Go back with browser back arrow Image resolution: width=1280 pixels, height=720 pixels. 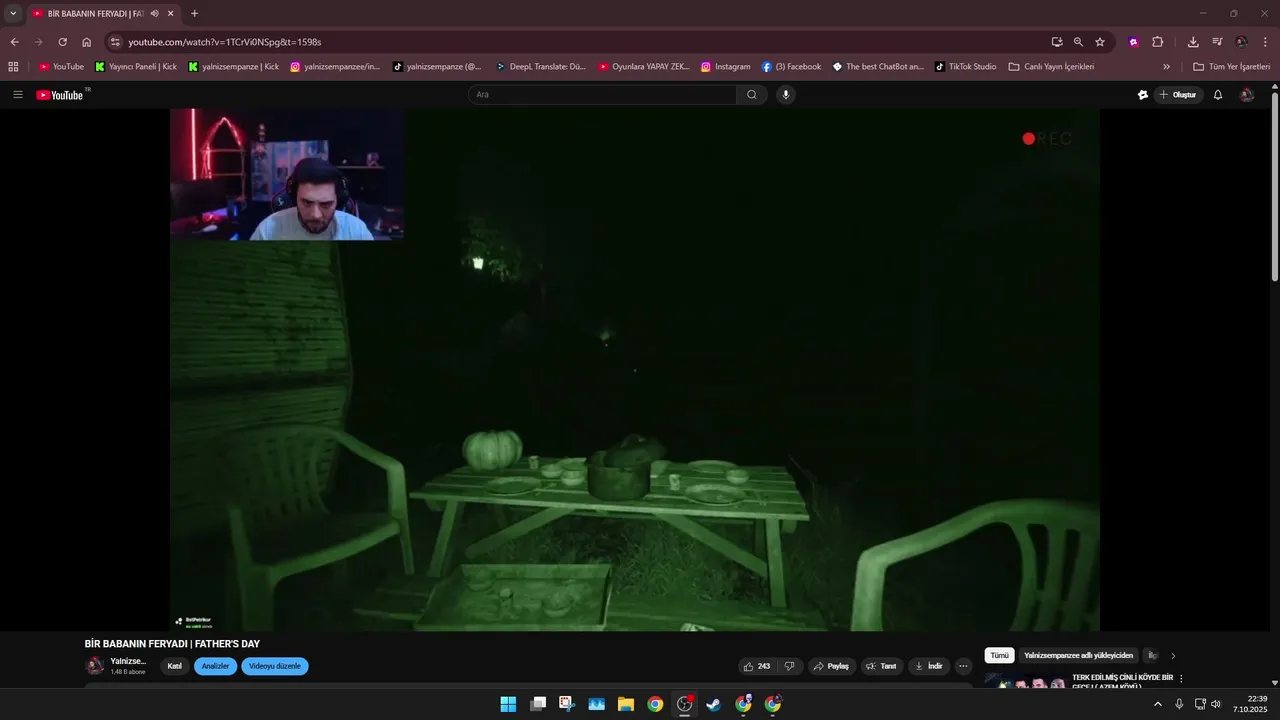pos(14,42)
